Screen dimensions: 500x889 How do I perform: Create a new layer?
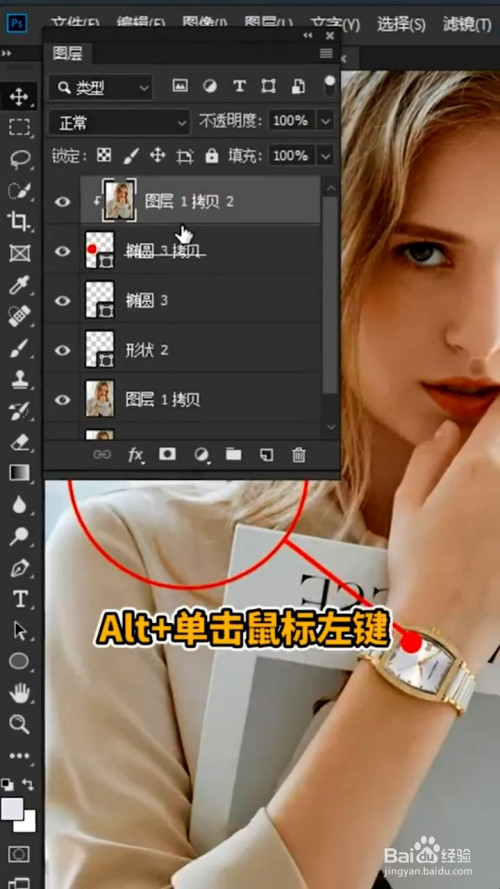pyautogui.click(x=266, y=455)
